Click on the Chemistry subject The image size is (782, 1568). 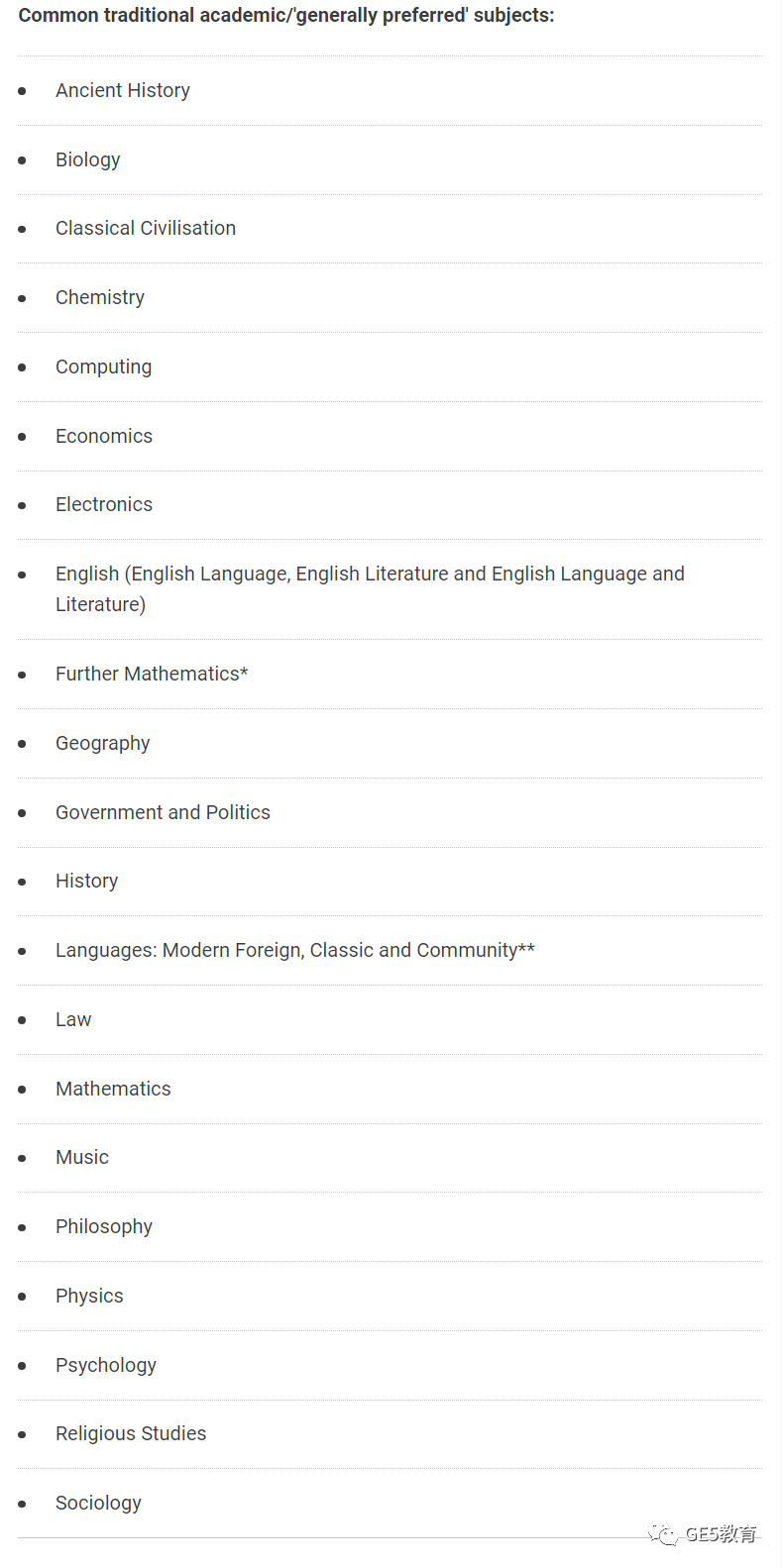[x=100, y=297]
